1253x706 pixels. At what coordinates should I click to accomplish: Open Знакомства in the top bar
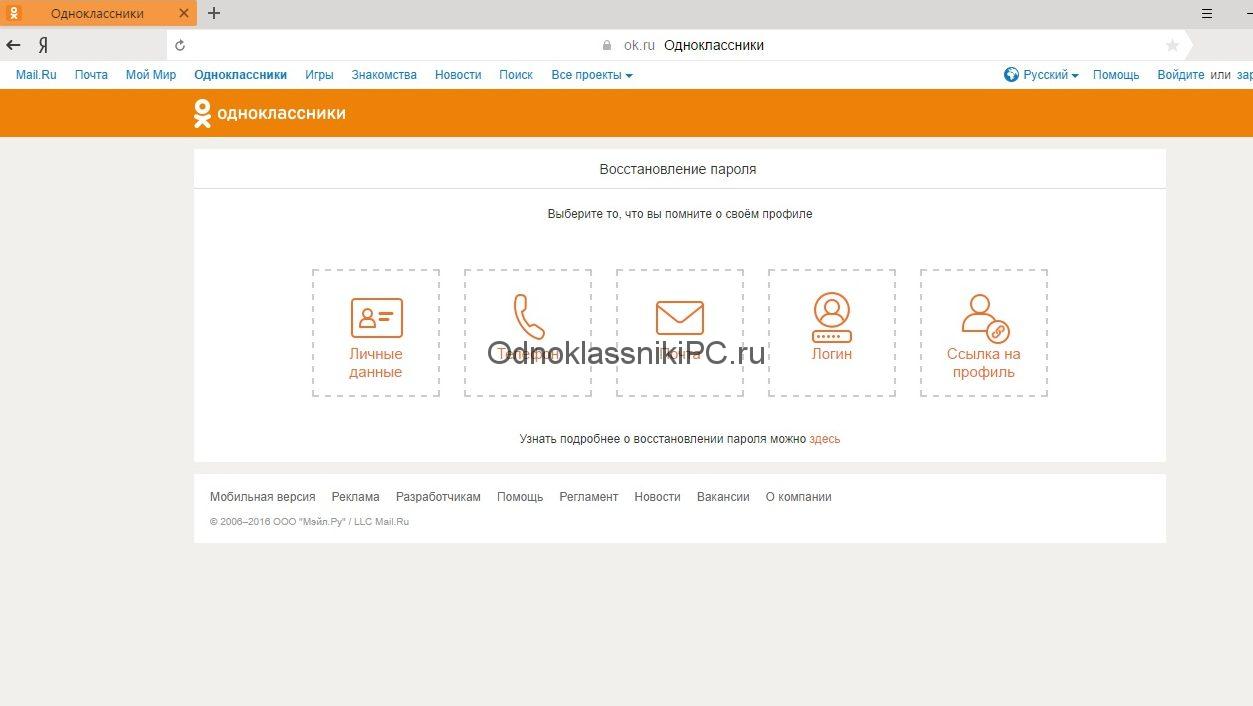point(384,75)
